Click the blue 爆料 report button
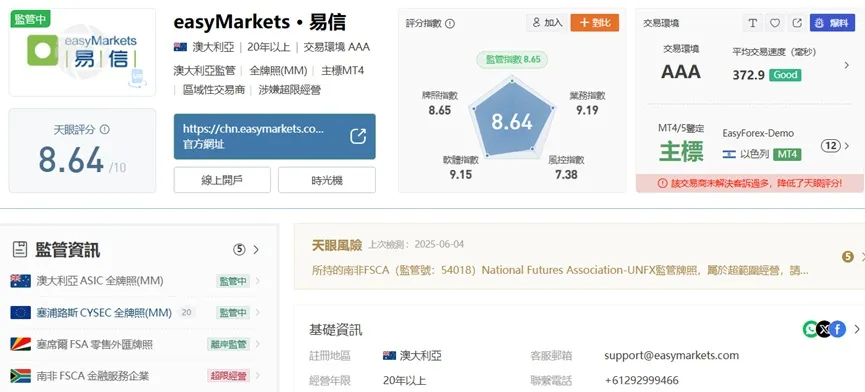Image resolution: width=865 pixels, height=392 pixels. 832,23
